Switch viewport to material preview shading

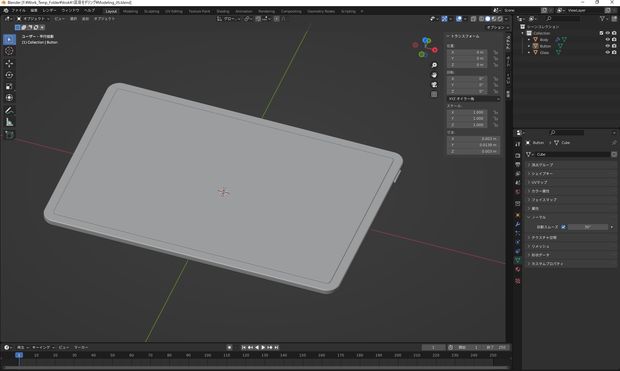(494, 19)
